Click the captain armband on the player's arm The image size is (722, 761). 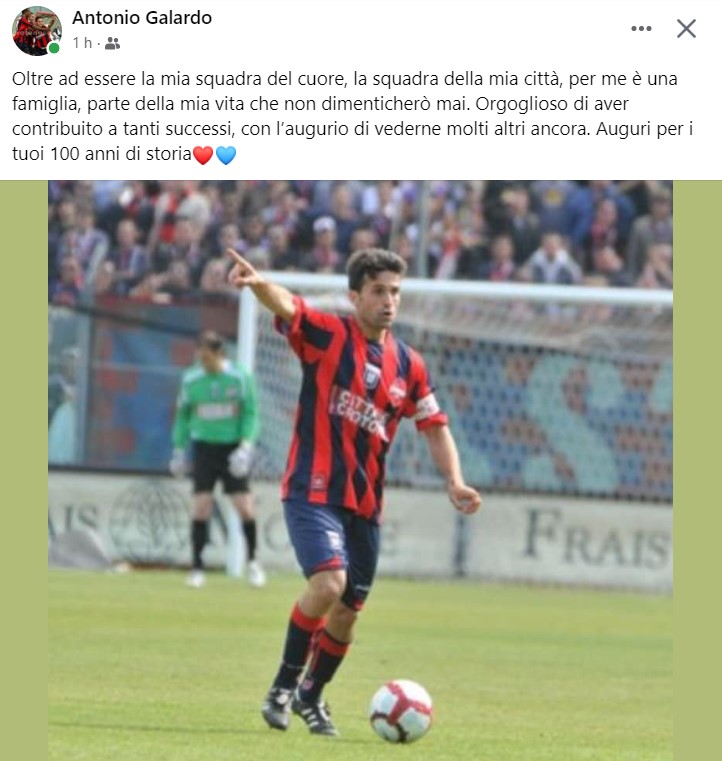pos(427,407)
